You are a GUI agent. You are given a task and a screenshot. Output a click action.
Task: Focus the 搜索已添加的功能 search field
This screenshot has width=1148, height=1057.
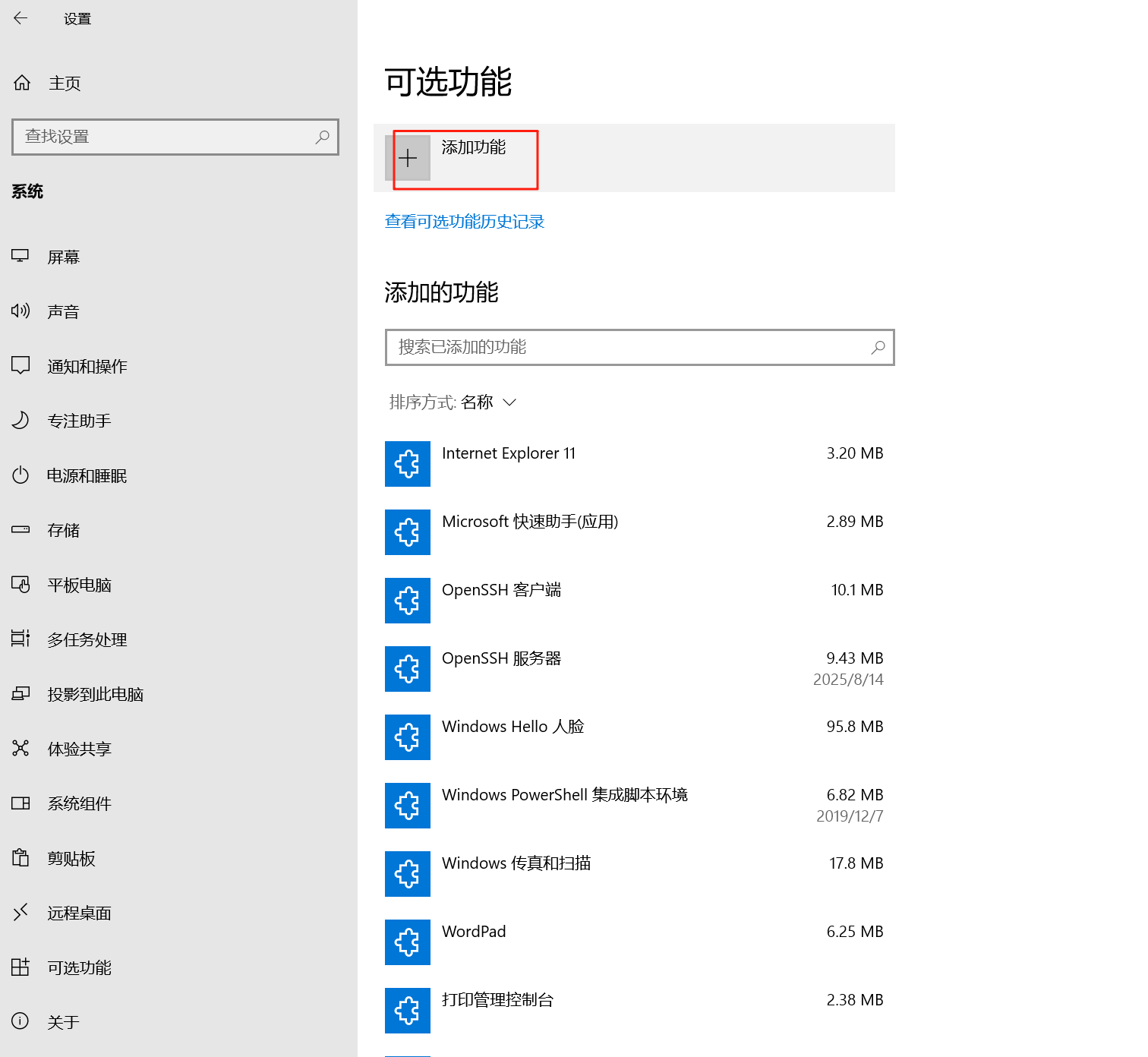[x=640, y=347]
